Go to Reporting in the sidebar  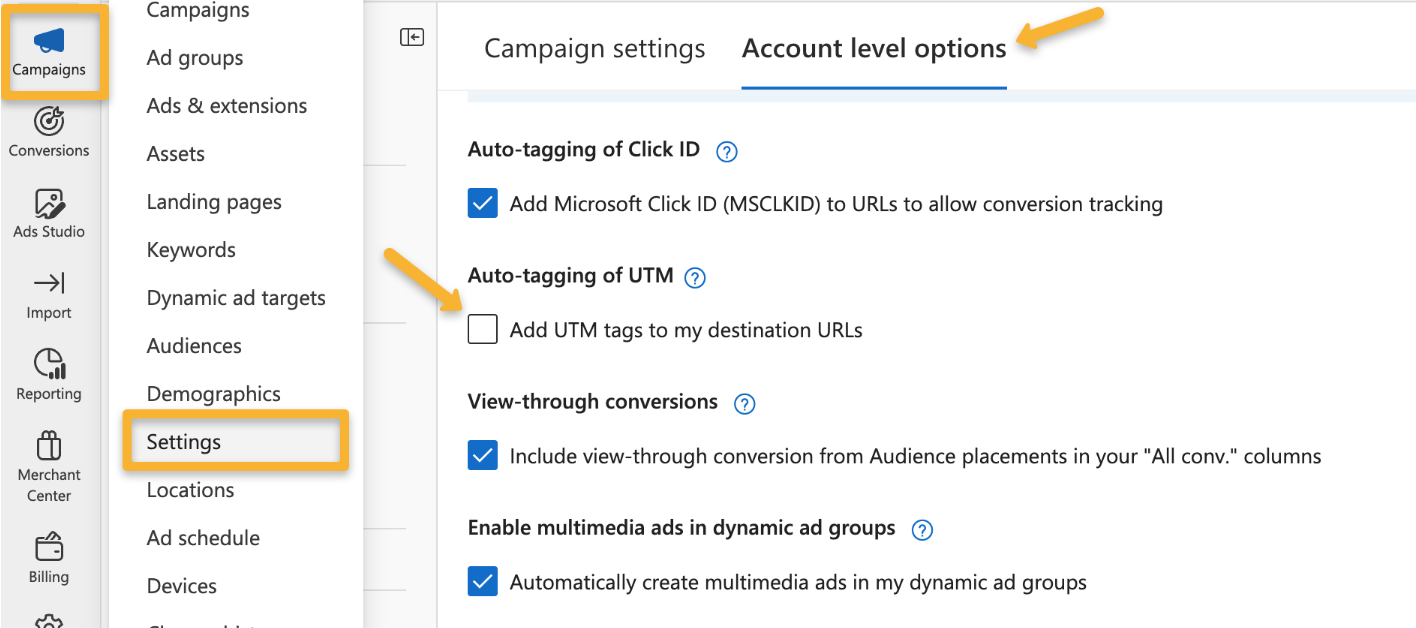point(49,365)
